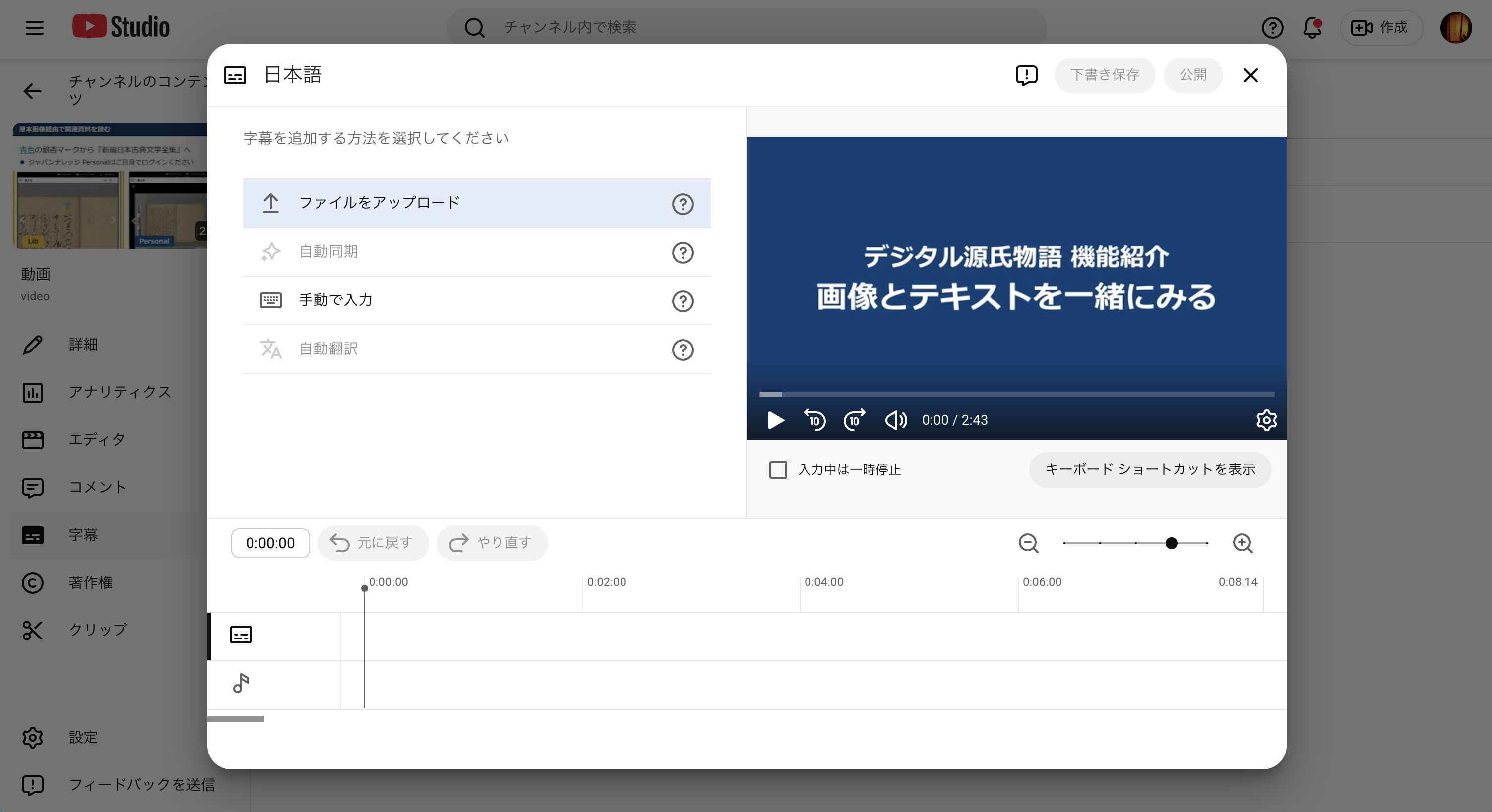This screenshot has height=812, width=1492.
Task: Open the コメント section in sidebar
Action: coord(98,487)
